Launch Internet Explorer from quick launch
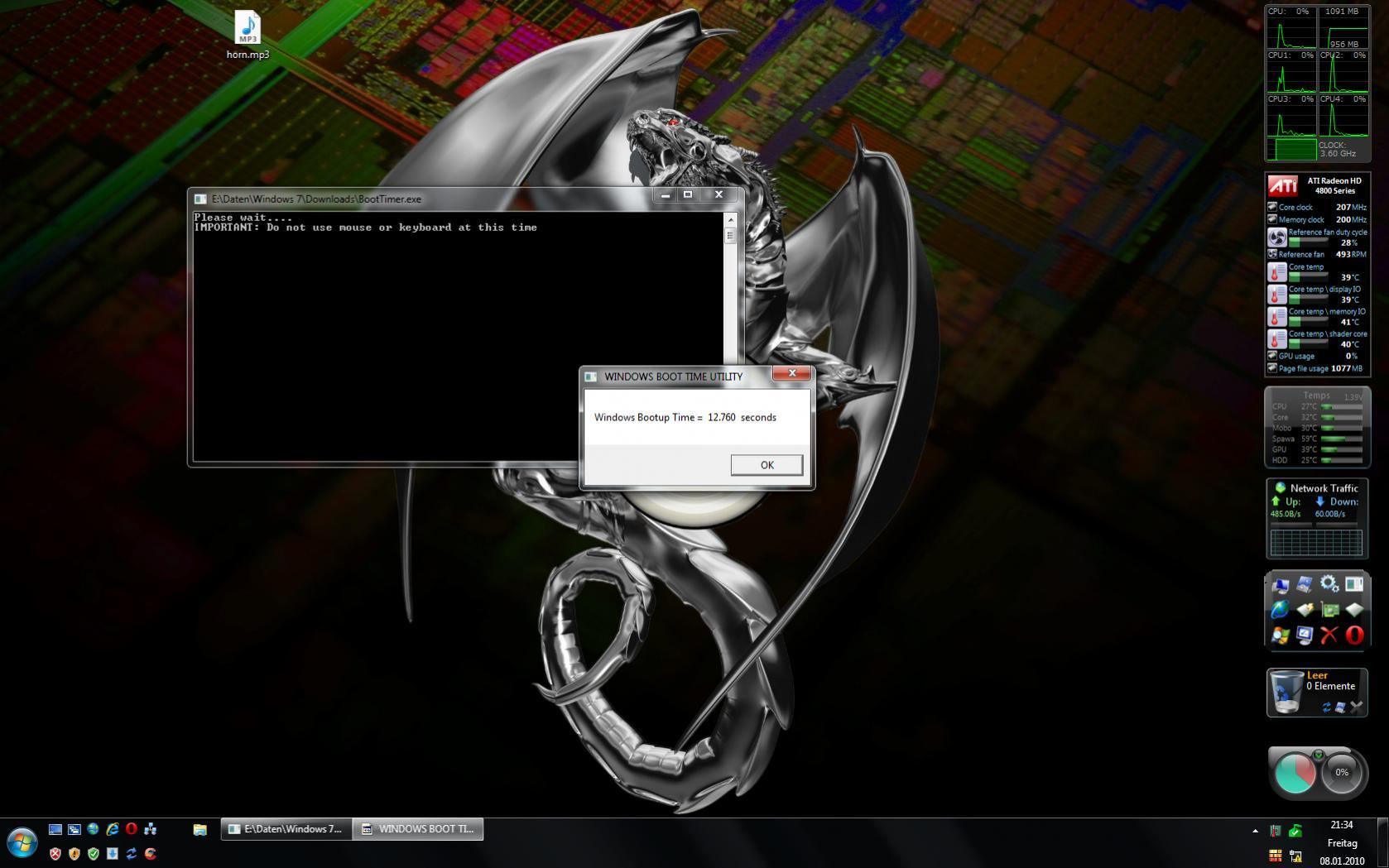This screenshot has height=868, width=1389. pyautogui.click(x=113, y=829)
